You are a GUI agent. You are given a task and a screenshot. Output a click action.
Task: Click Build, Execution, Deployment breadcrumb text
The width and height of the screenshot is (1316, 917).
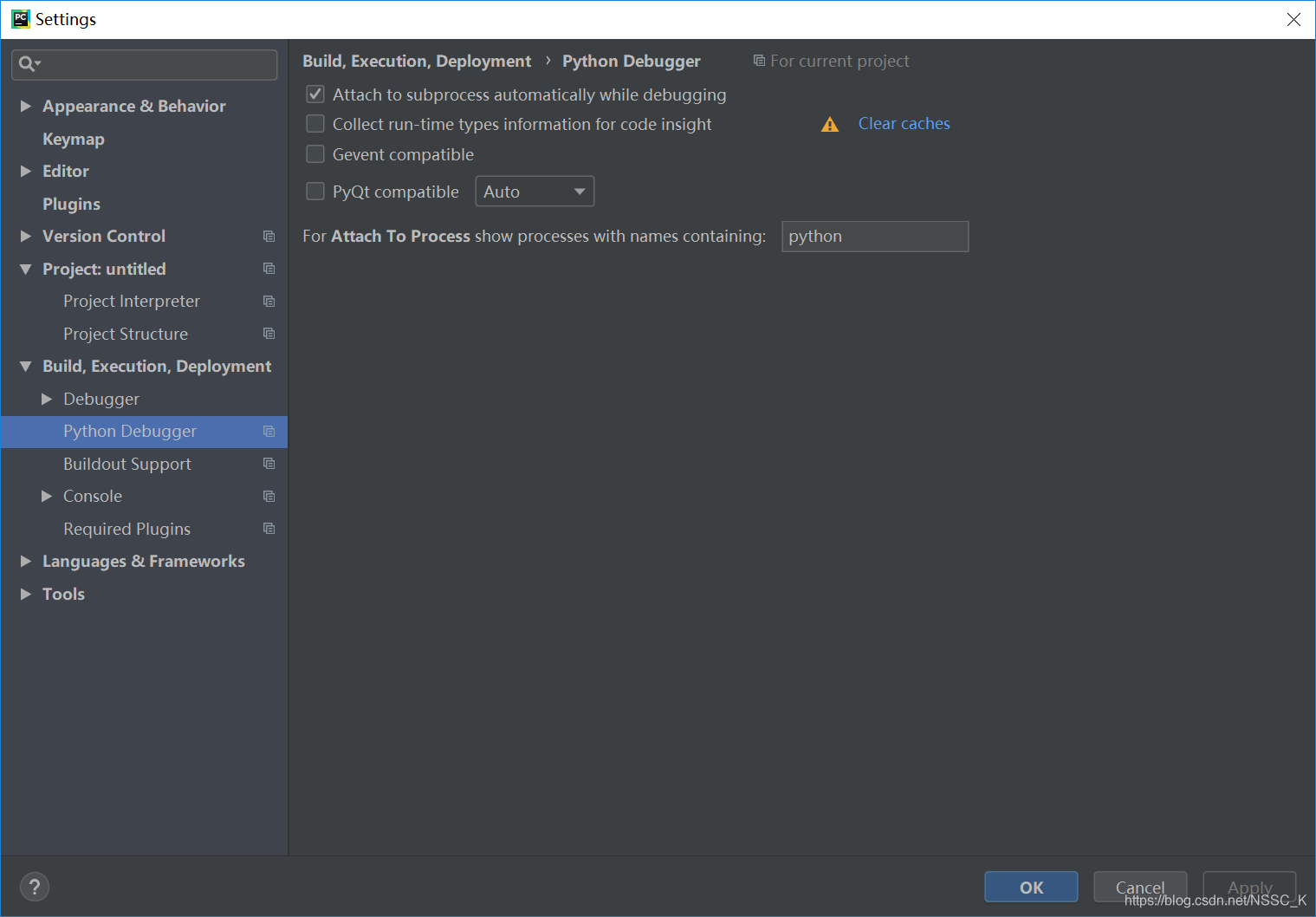(x=417, y=62)
